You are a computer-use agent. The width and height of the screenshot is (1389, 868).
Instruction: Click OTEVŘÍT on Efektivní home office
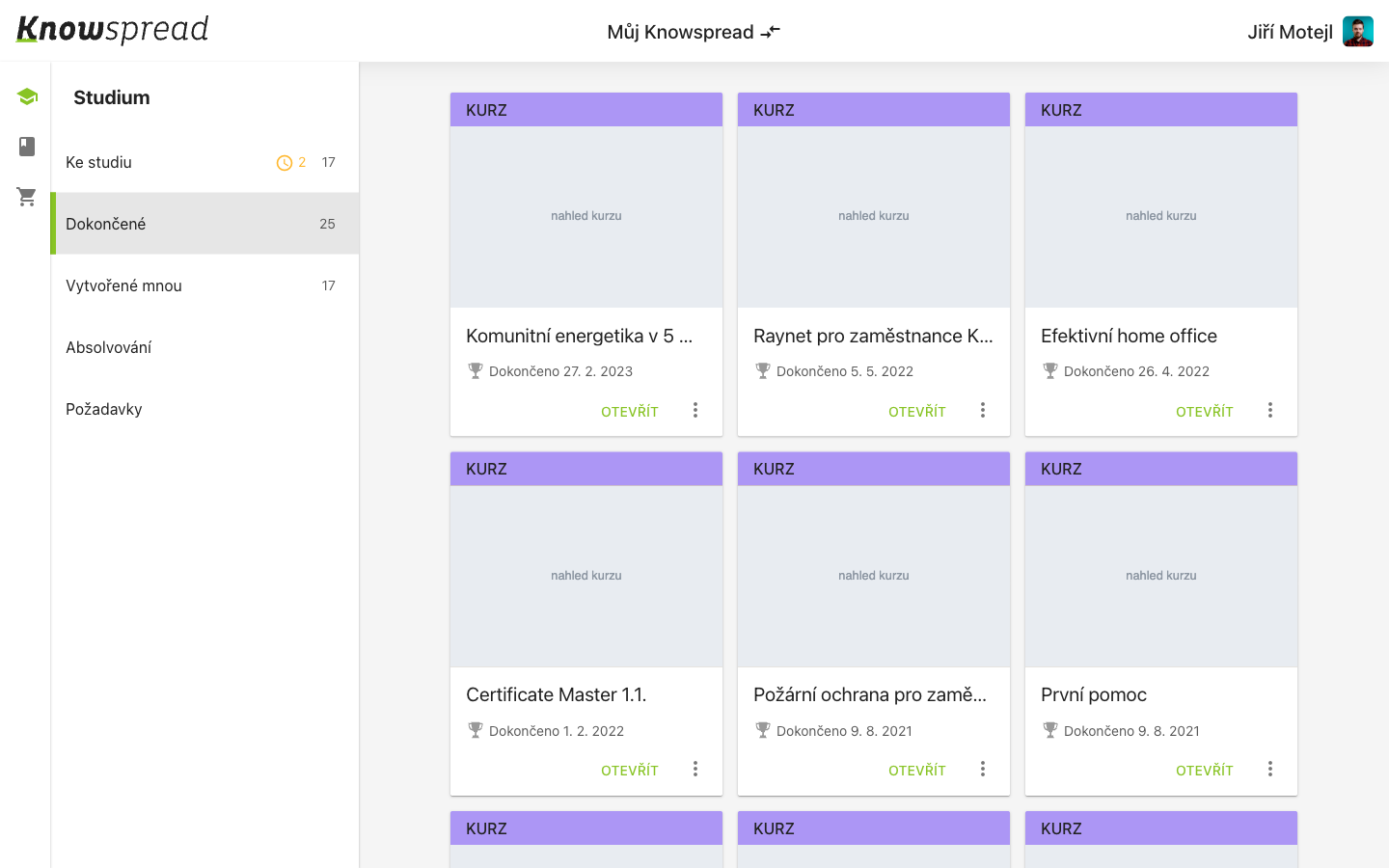pyautogui.click(x=1205, y=412)
